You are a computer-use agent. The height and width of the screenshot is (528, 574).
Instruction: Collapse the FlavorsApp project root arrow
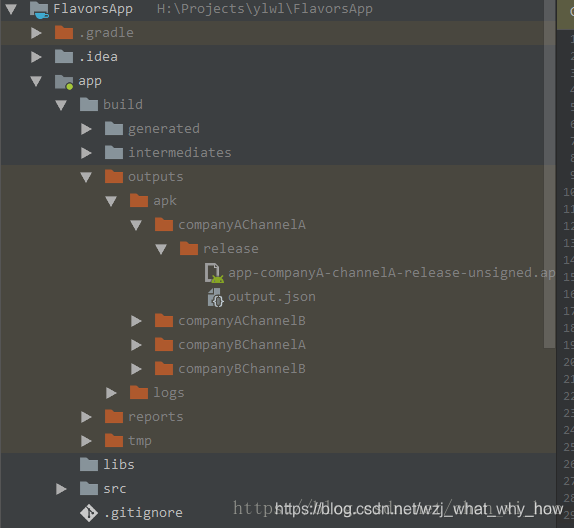(11, 9)
